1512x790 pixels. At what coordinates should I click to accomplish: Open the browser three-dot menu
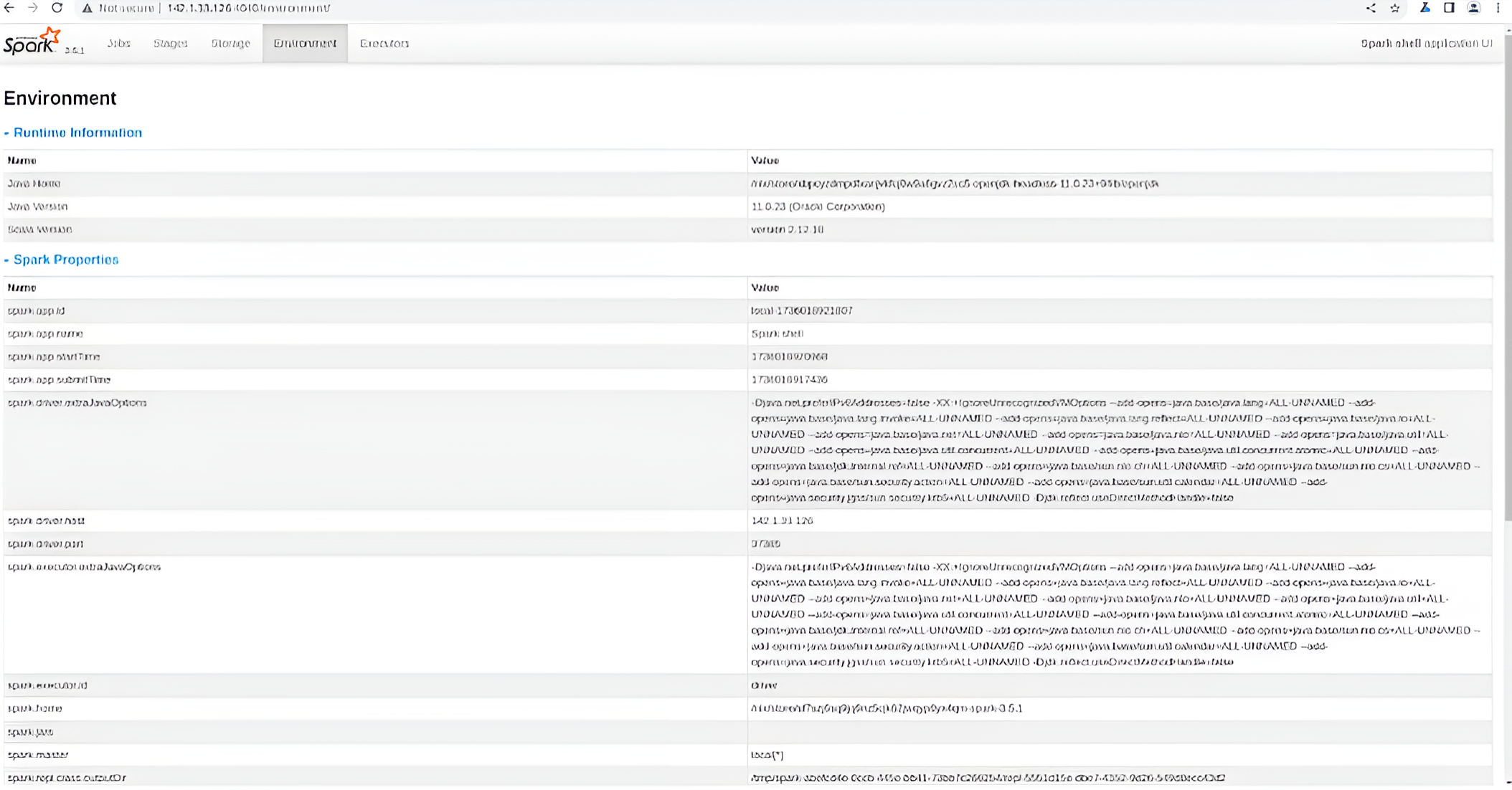pos(1498,9)
